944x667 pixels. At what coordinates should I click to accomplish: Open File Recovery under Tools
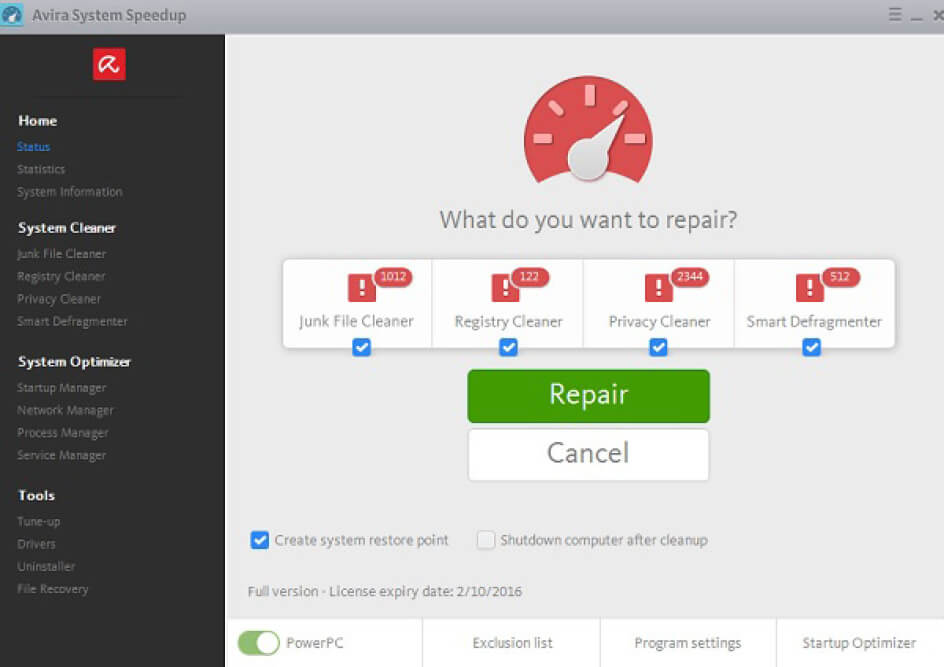[53, 589]
